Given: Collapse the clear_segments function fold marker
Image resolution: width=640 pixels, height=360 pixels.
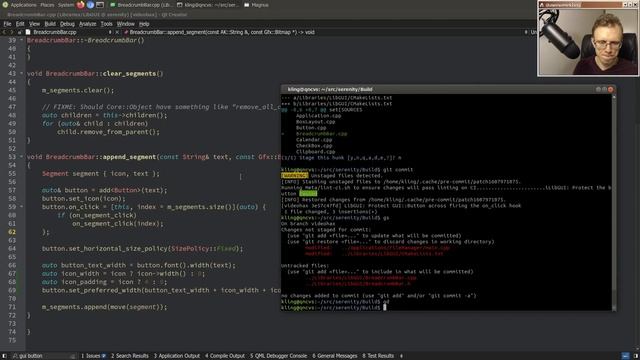Looking at the screenshot, I should tap(21, 73).
